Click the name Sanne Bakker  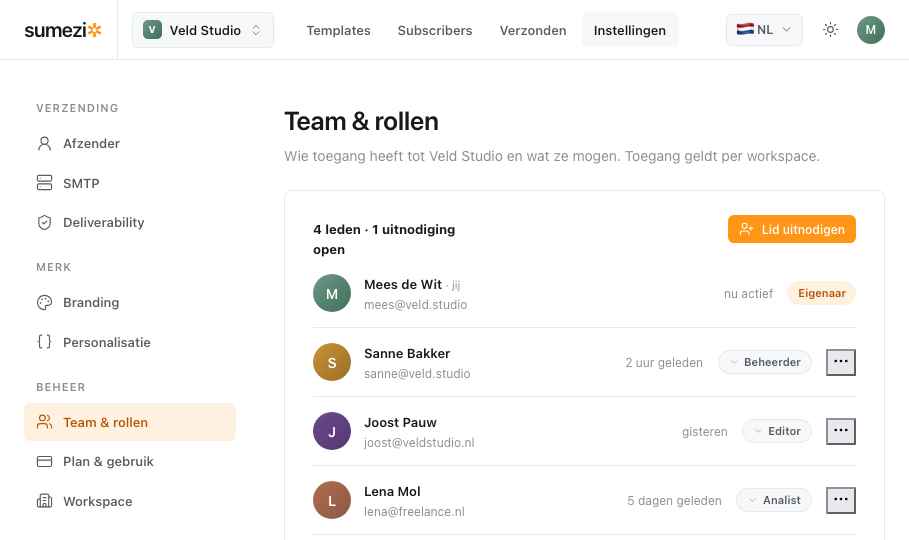(407, 354)
